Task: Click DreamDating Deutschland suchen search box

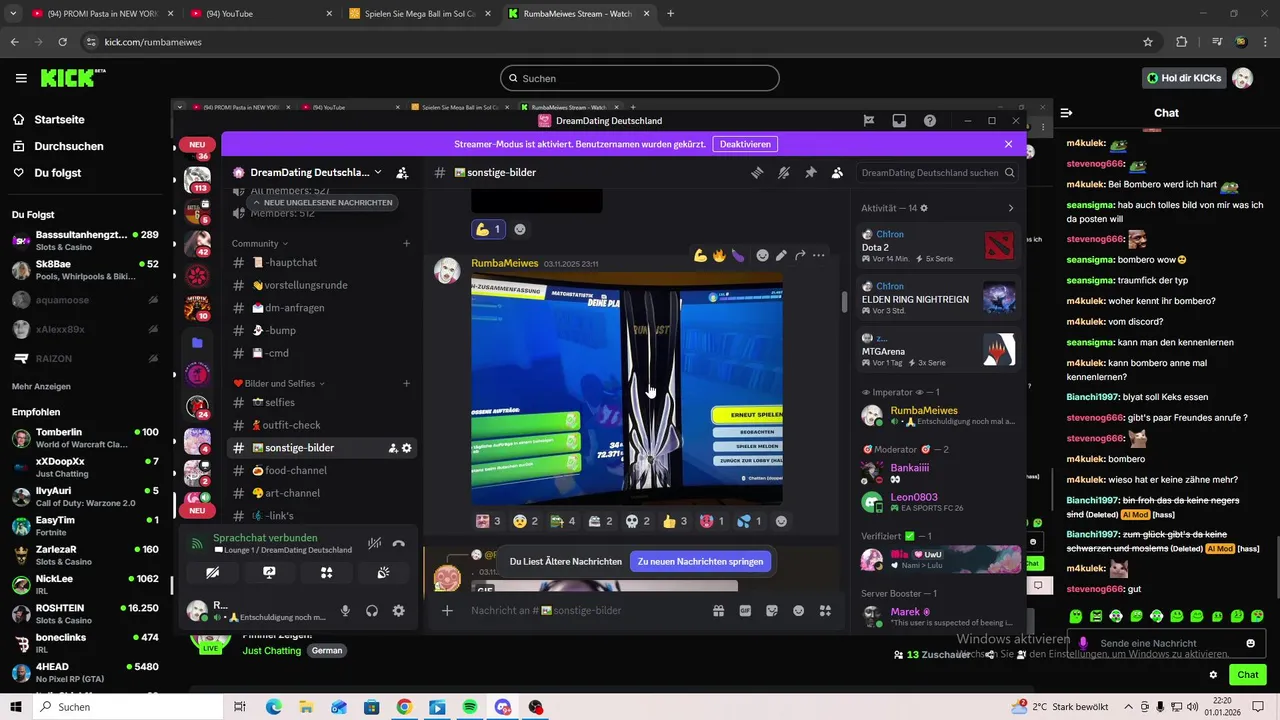Action: pos(937,173)
